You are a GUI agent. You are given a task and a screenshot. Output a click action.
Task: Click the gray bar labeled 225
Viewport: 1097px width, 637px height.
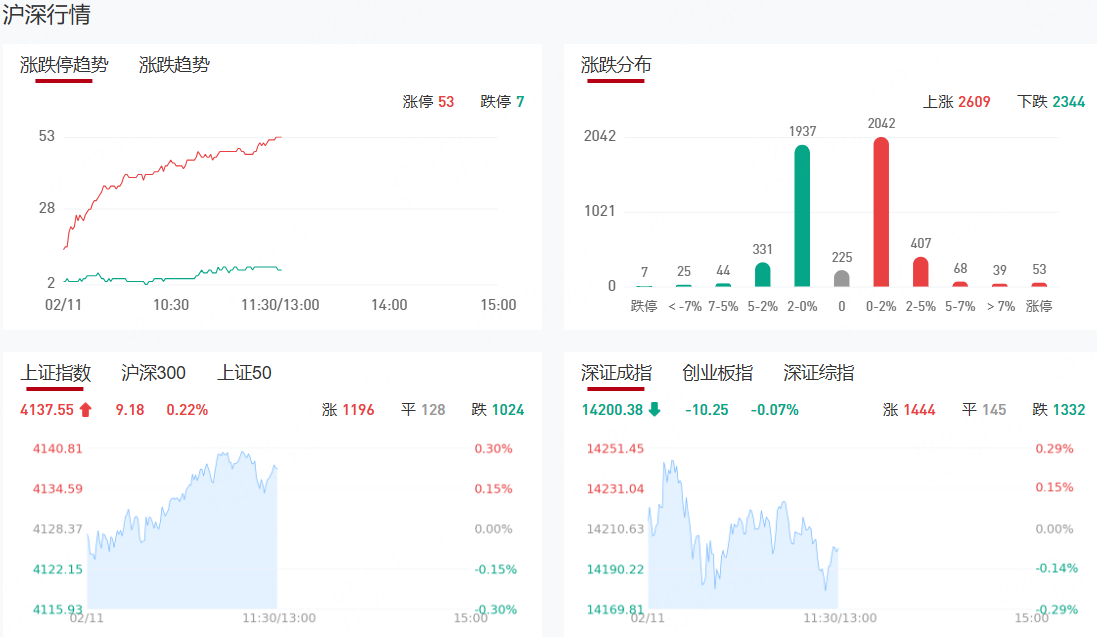tap(842, 278)
